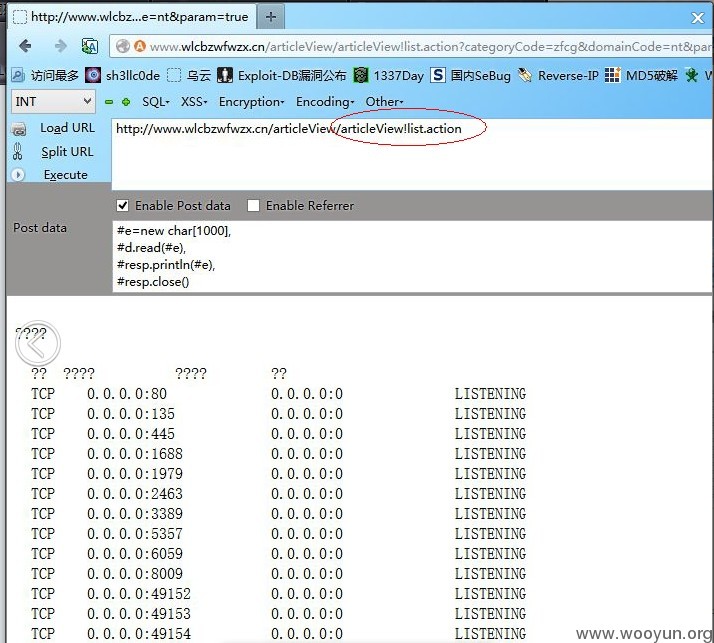714x643 pixels.
Task: Click the Execute button
Action: click(x=66, y=175)
